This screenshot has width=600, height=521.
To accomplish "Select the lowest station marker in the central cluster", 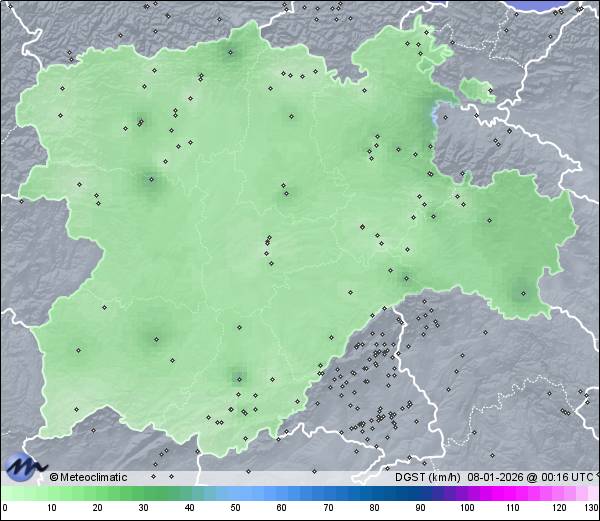I will pyautogui.click(x=271, y=264).
